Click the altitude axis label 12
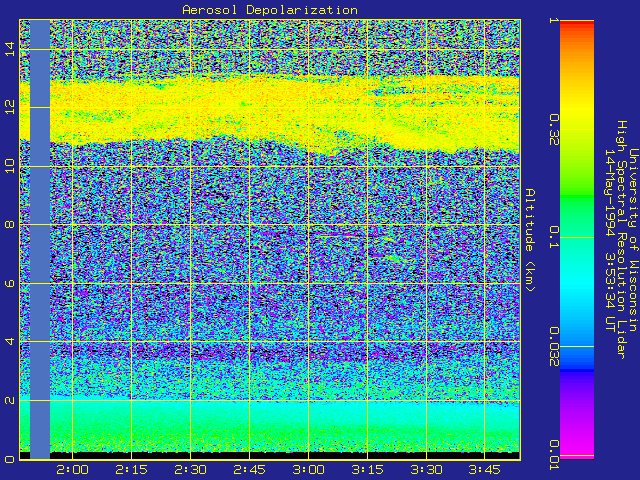The image size is (640, 480). pyautogui.click(x=10, y=107)
